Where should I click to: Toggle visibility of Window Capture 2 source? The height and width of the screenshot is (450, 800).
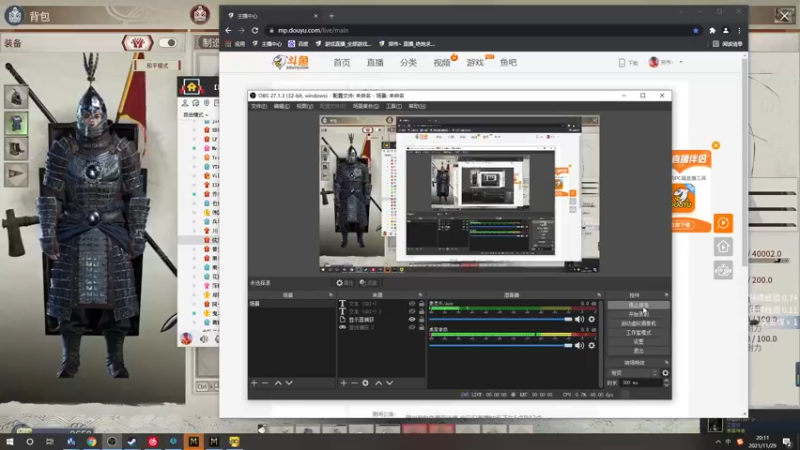click(412, 327)
